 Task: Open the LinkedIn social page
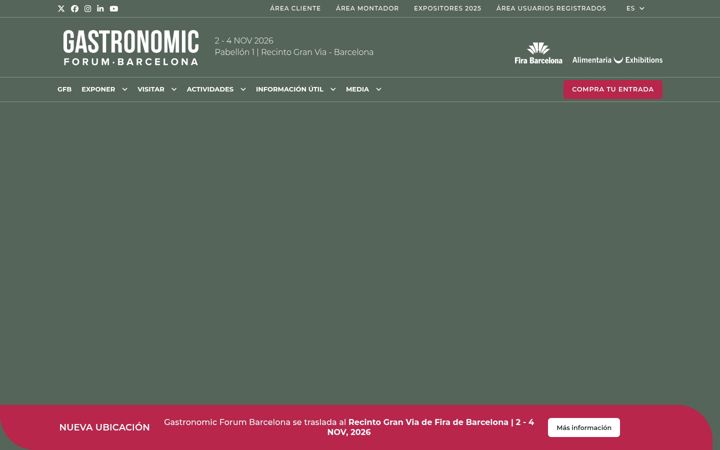click(100, 8)
